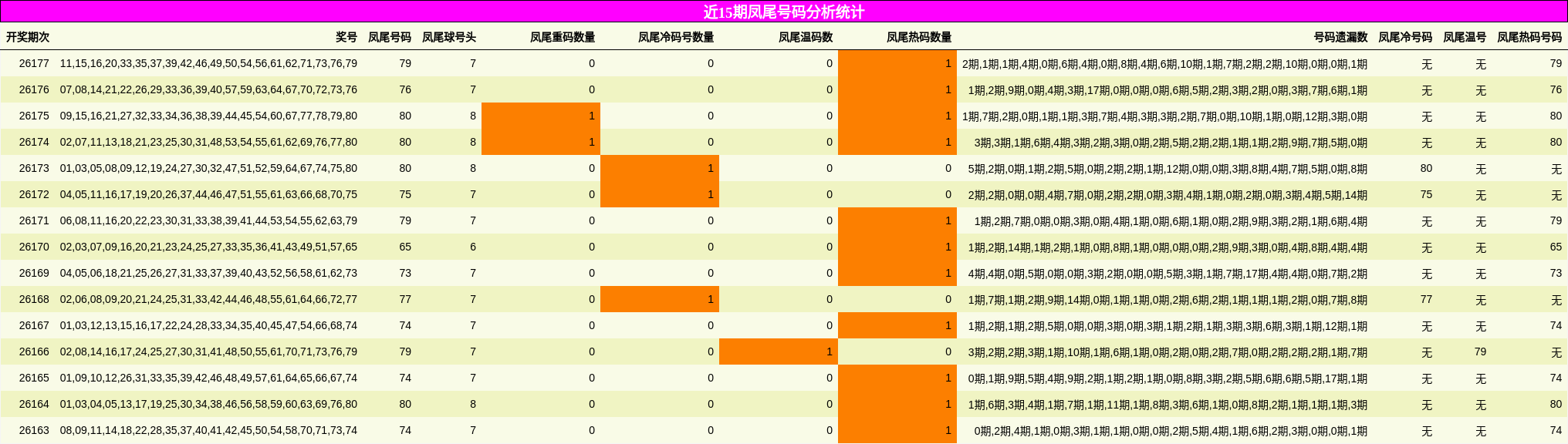Click winning numbers starting 01,03,12,13,15
The image size is (1568, 444).
point(208,325)
